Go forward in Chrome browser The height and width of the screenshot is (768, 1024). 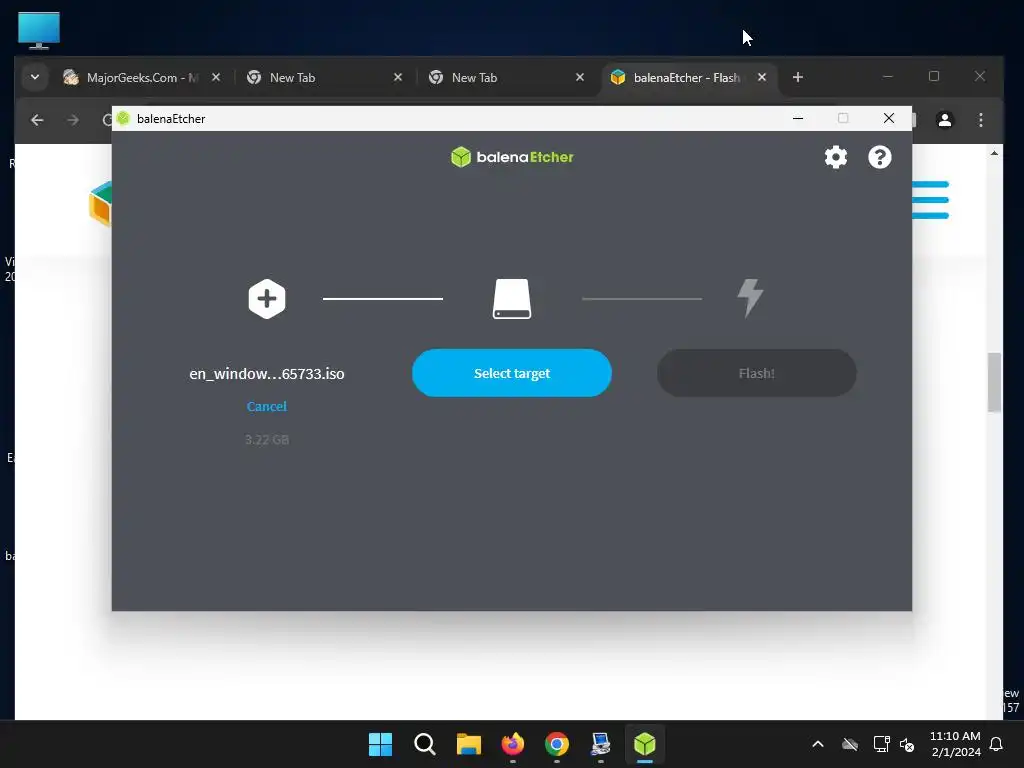[73, 120]
